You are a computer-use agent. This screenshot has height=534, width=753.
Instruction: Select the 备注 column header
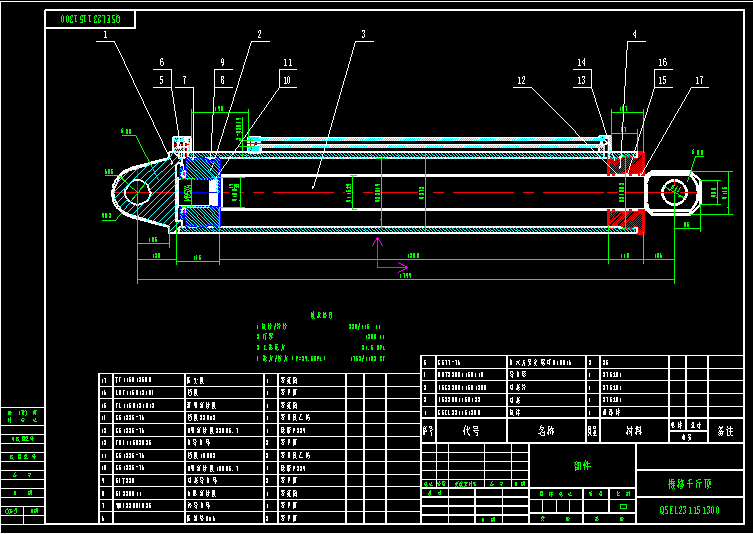(x=726, y=431)
